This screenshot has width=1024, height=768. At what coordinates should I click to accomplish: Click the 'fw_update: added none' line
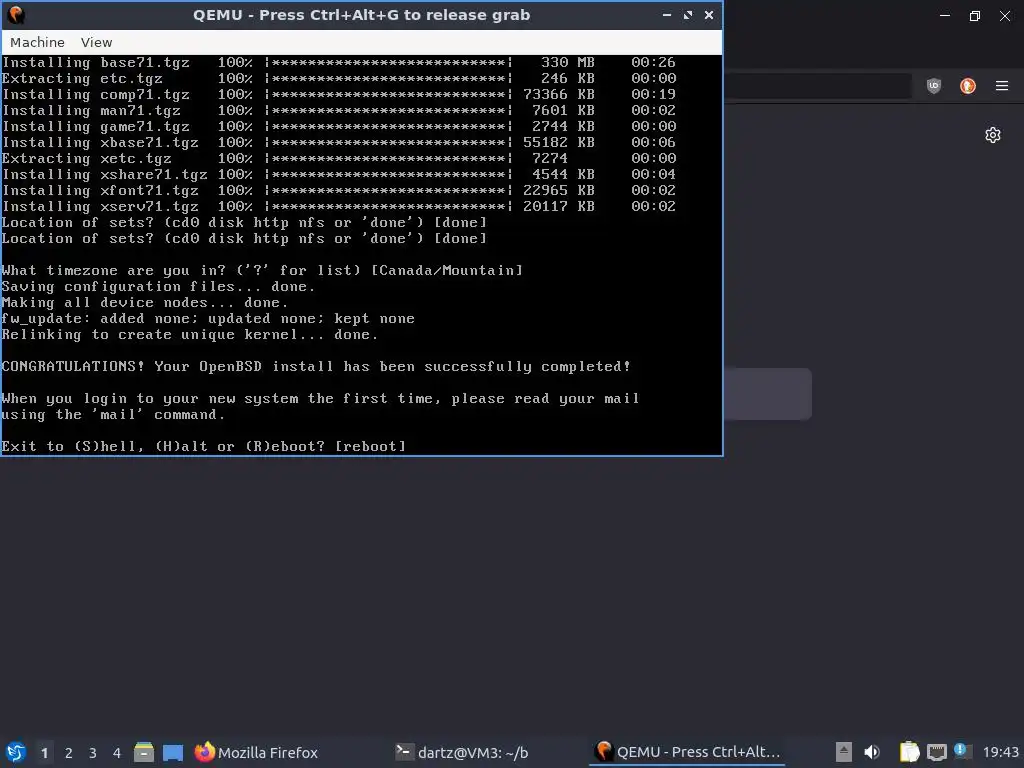coord(208,319)
